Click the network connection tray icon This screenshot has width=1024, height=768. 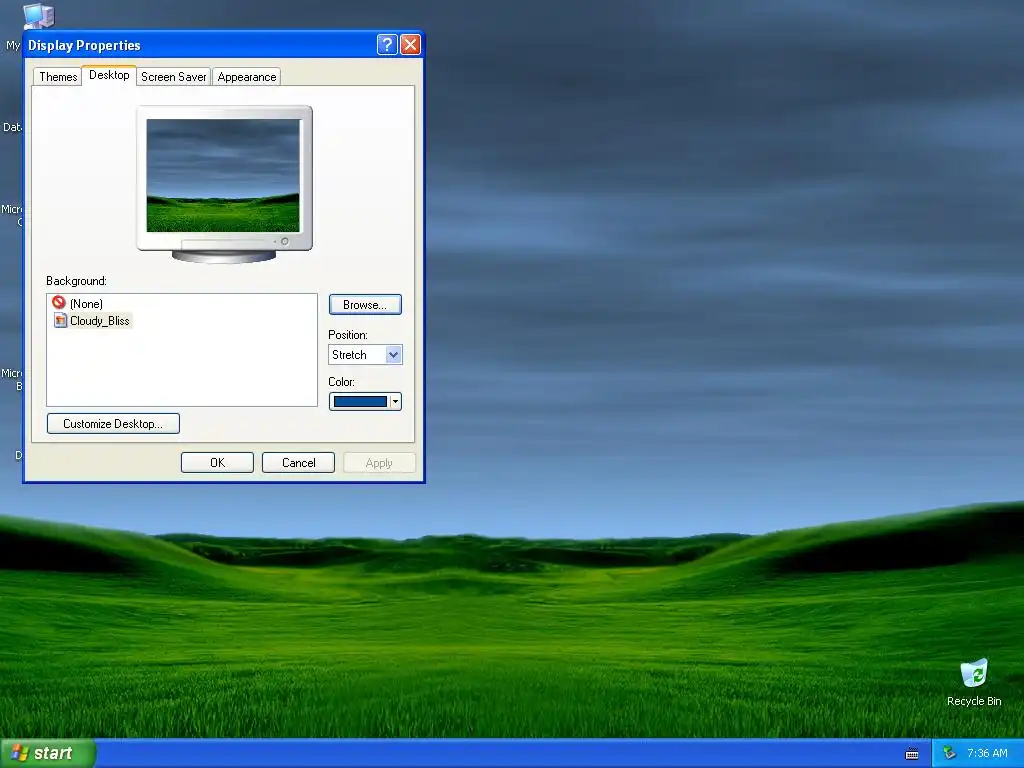[x=950, y=754]
